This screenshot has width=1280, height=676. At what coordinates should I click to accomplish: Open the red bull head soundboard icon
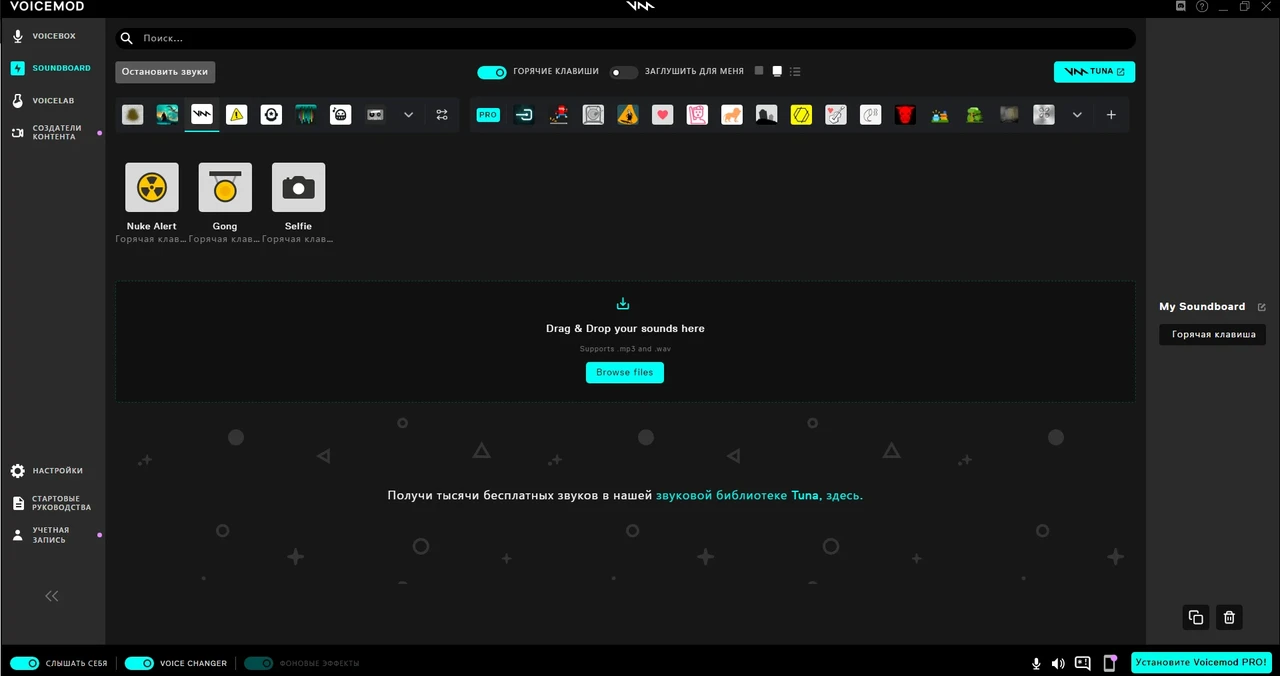click(904, 114)
